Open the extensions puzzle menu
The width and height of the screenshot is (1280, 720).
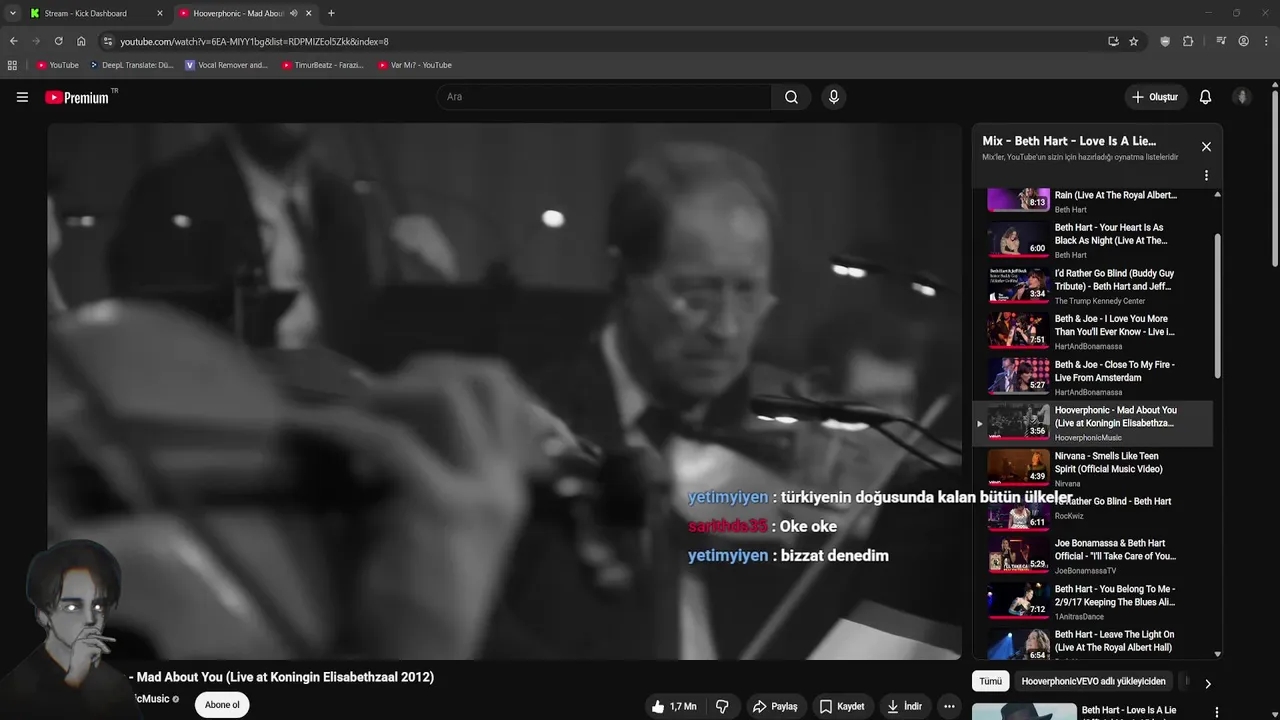tap(1188, 41)
